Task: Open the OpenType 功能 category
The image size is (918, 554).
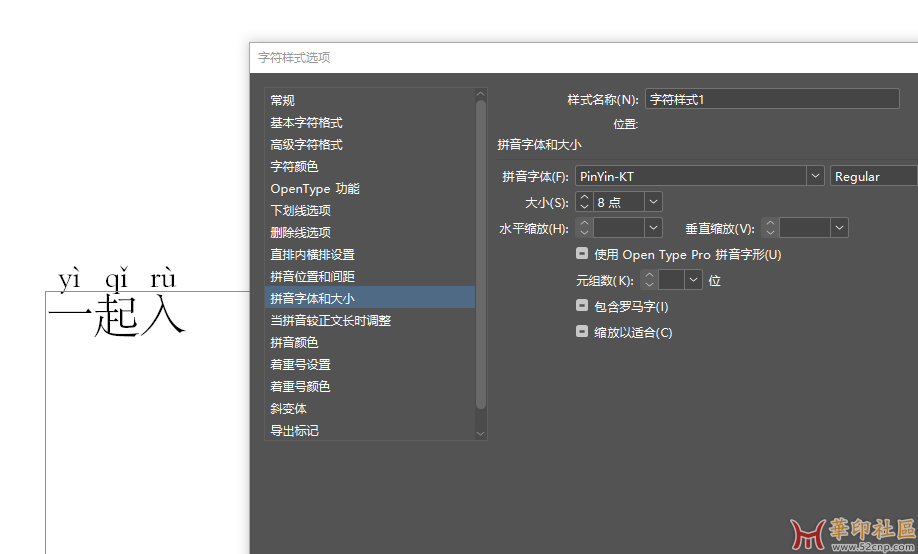Action: 314,188
